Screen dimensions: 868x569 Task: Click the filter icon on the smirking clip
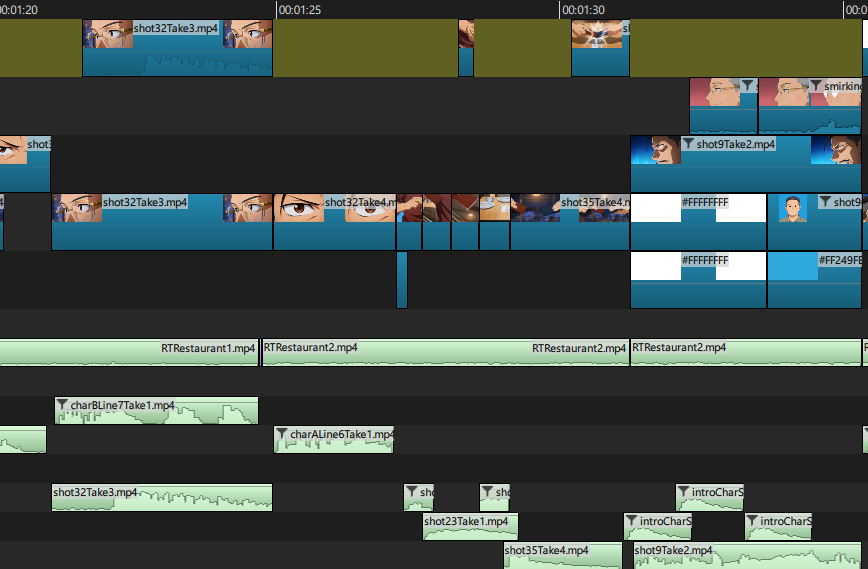(x=816, y=86)
